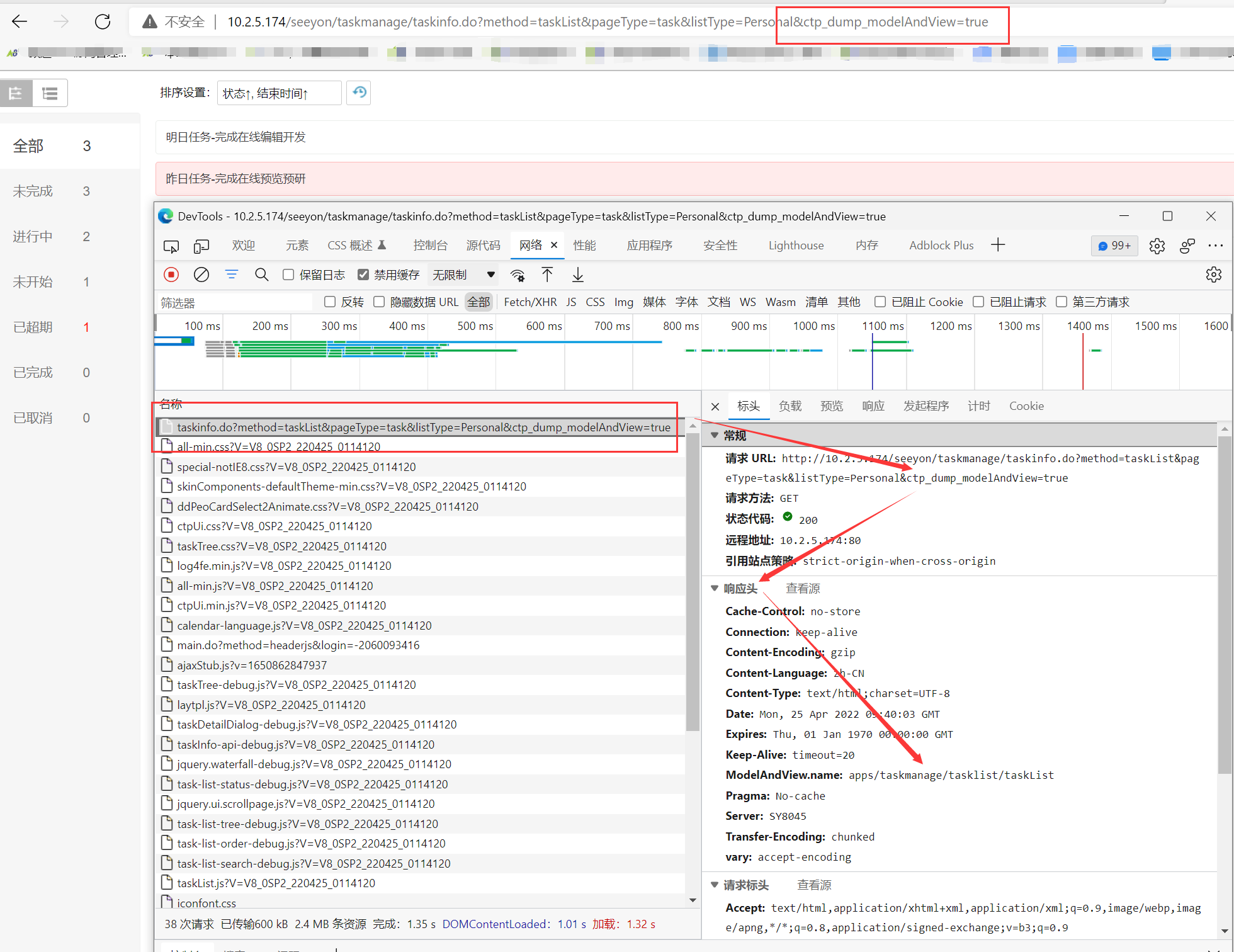1234x952 pixels.
Task: Click the record network log button
Action: click(171, 275)
